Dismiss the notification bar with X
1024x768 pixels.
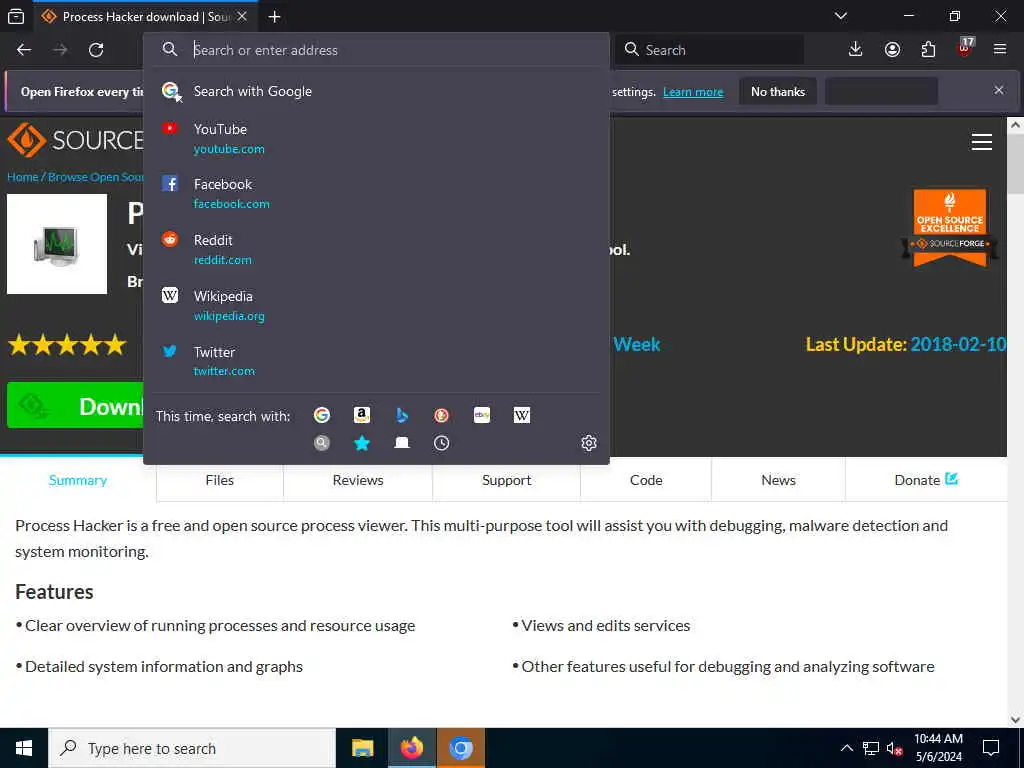(999, 90)
